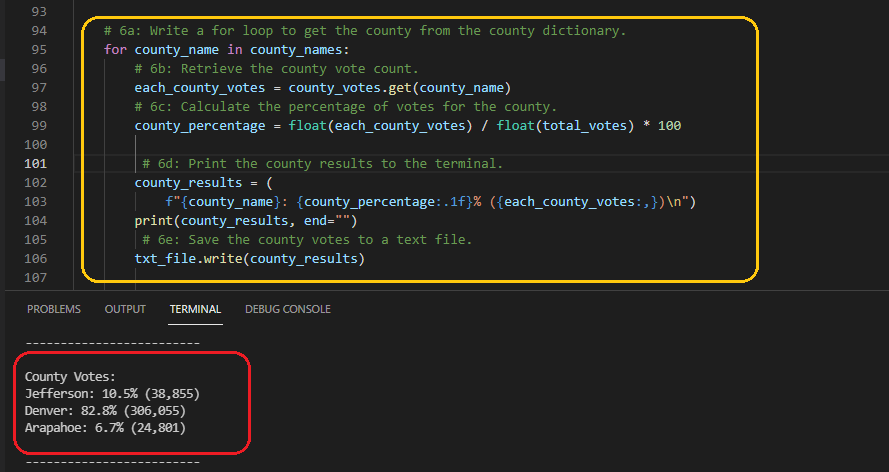Click 'county_percentage' variable on line 99
Screen dimensions: 889x472
pos(200,126)
